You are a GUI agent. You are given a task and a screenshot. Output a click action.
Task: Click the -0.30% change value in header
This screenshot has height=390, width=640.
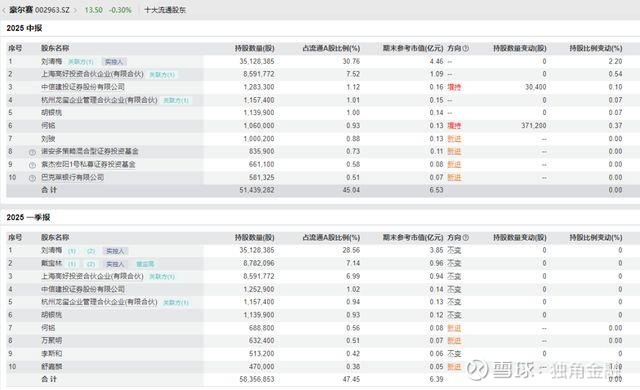pos(120,10)
